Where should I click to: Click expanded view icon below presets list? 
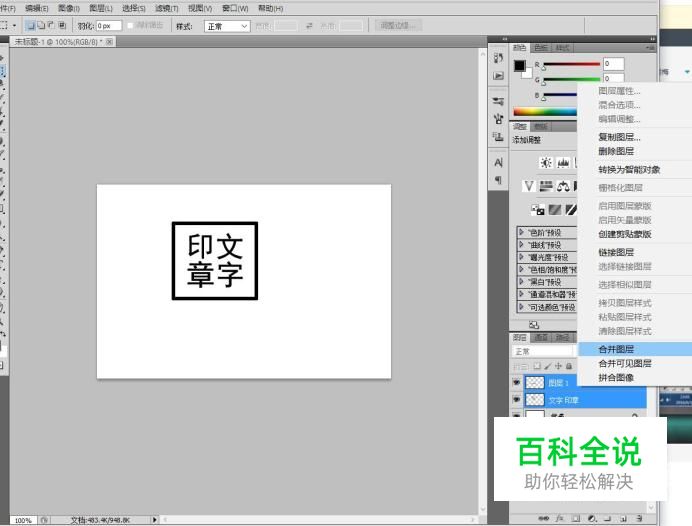534,325
